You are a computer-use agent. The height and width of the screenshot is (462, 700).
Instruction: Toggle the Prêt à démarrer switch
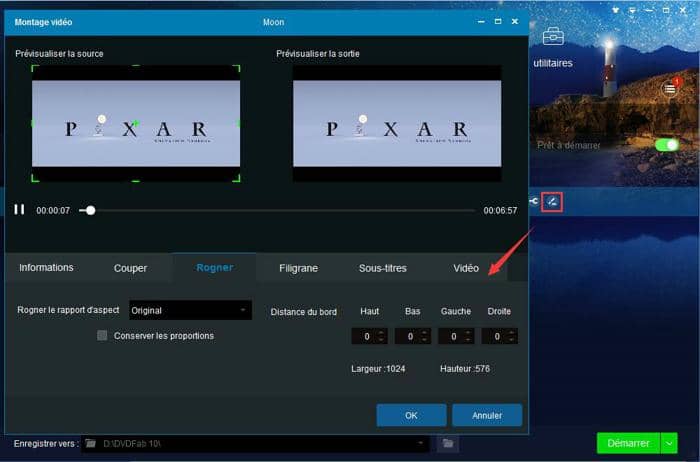(x=667, y=145)
